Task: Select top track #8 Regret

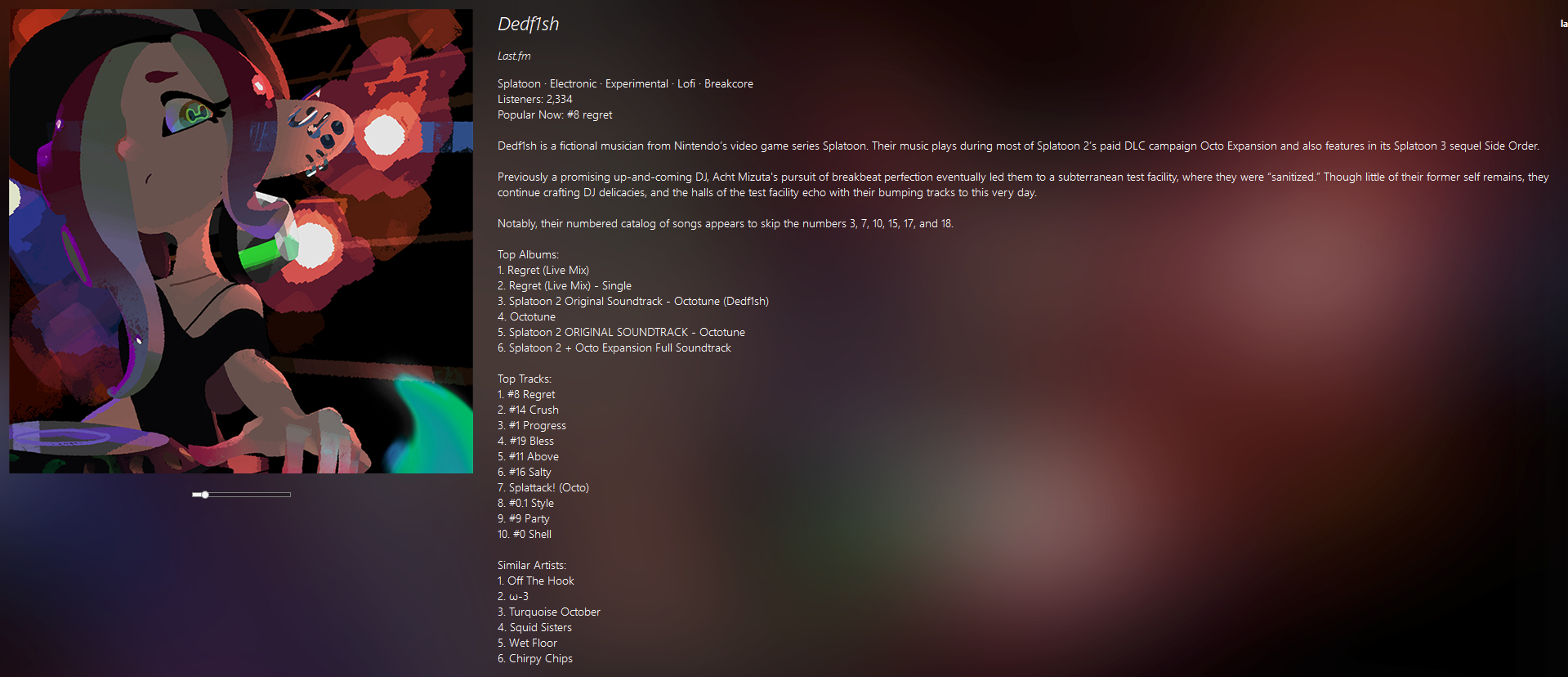Action: point(531,395)
